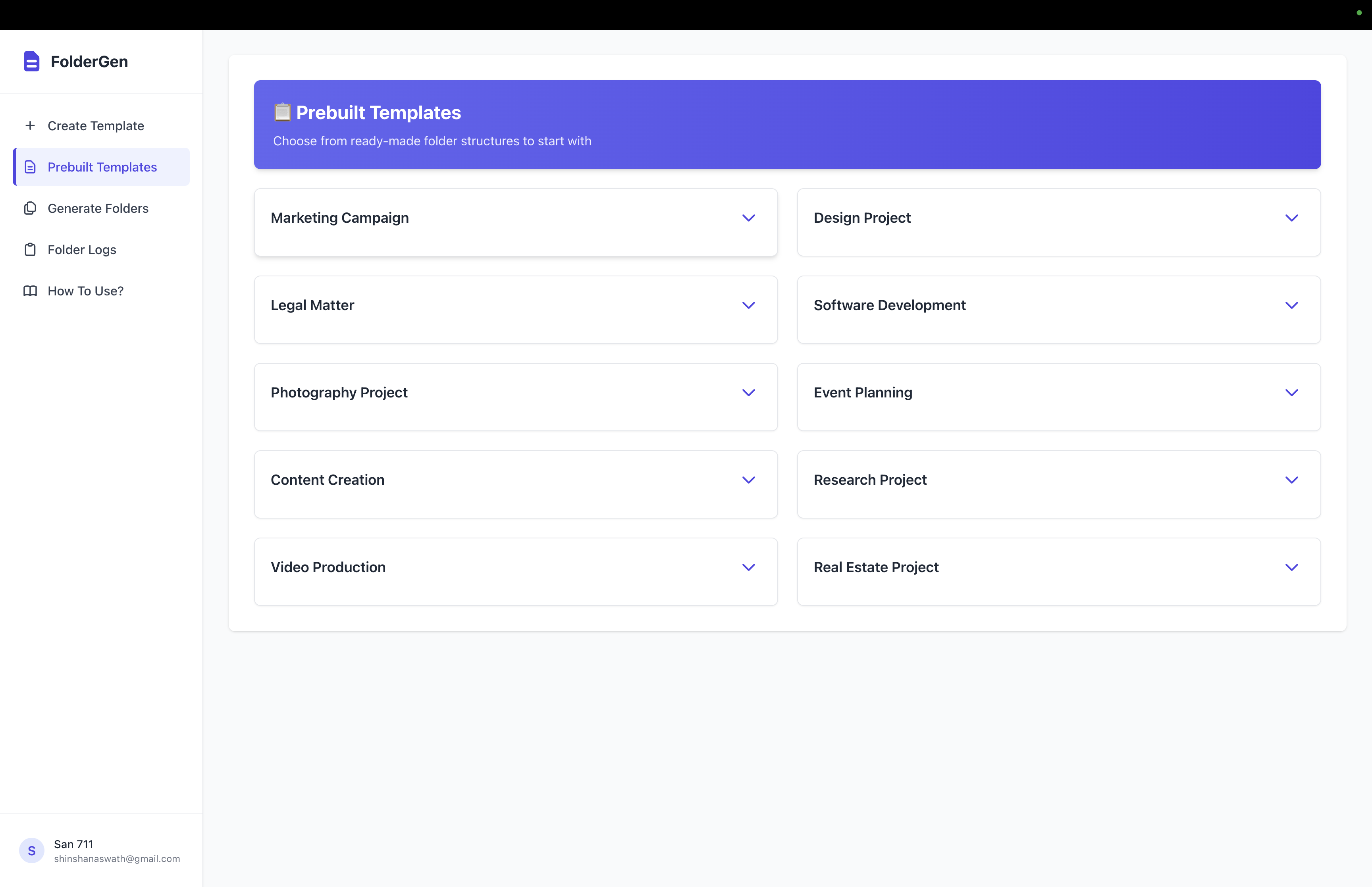The width and height of the screenshot is (1372, 887).
Task: Click the clipboard icon beside Folder Logs
Action: [30, 249]
